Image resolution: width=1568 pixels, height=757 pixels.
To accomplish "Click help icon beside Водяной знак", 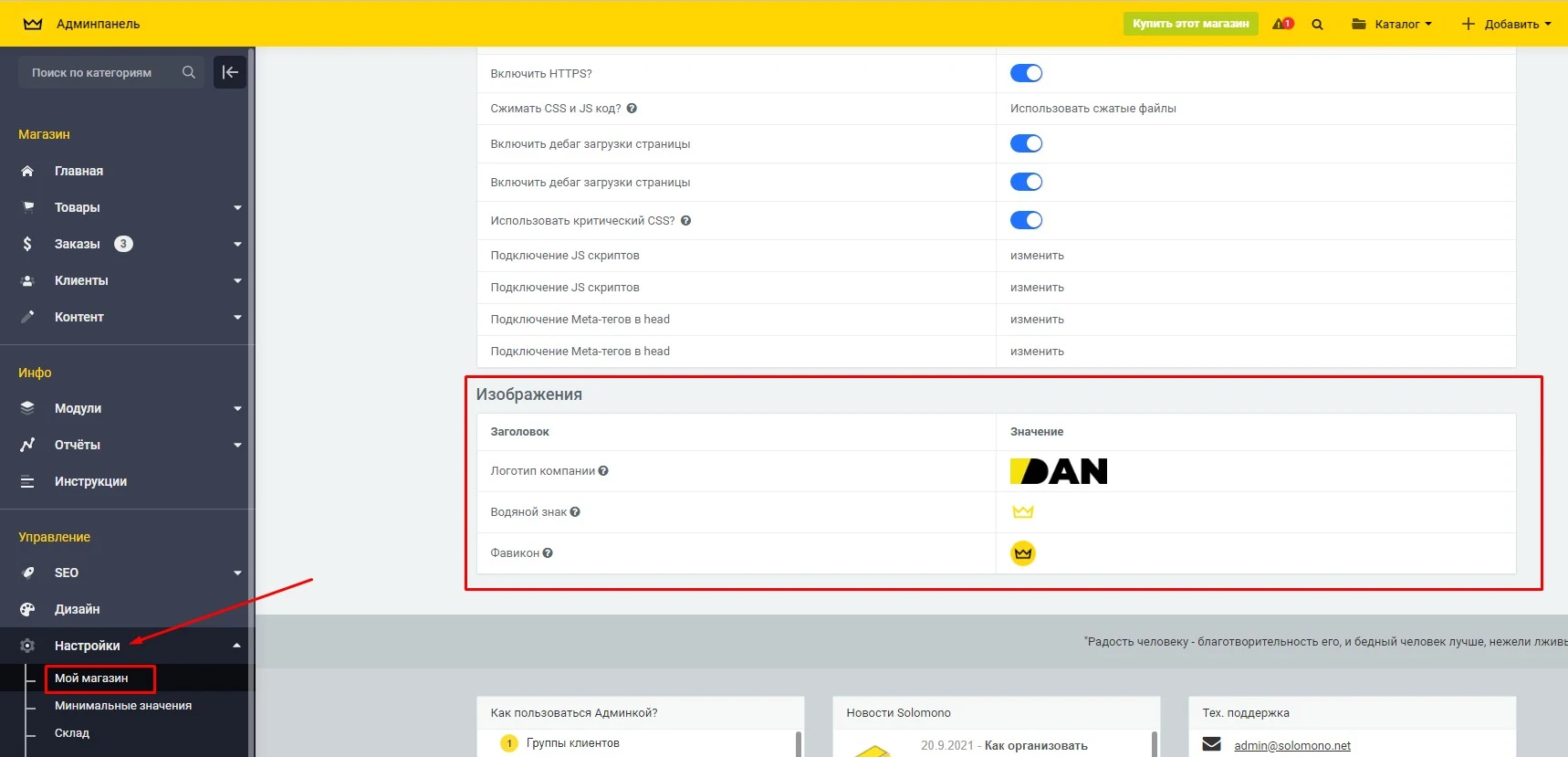I will coord(575,512).
